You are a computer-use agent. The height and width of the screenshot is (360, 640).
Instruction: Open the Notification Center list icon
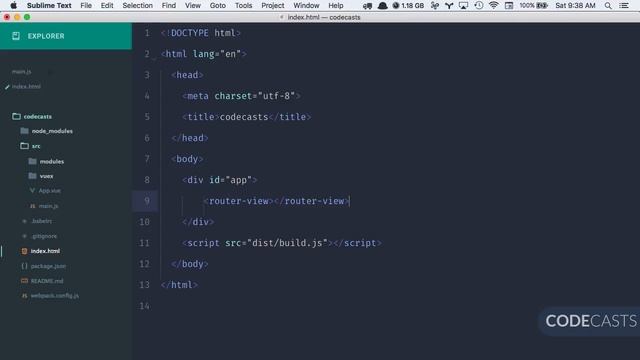[x=624, y=5]
